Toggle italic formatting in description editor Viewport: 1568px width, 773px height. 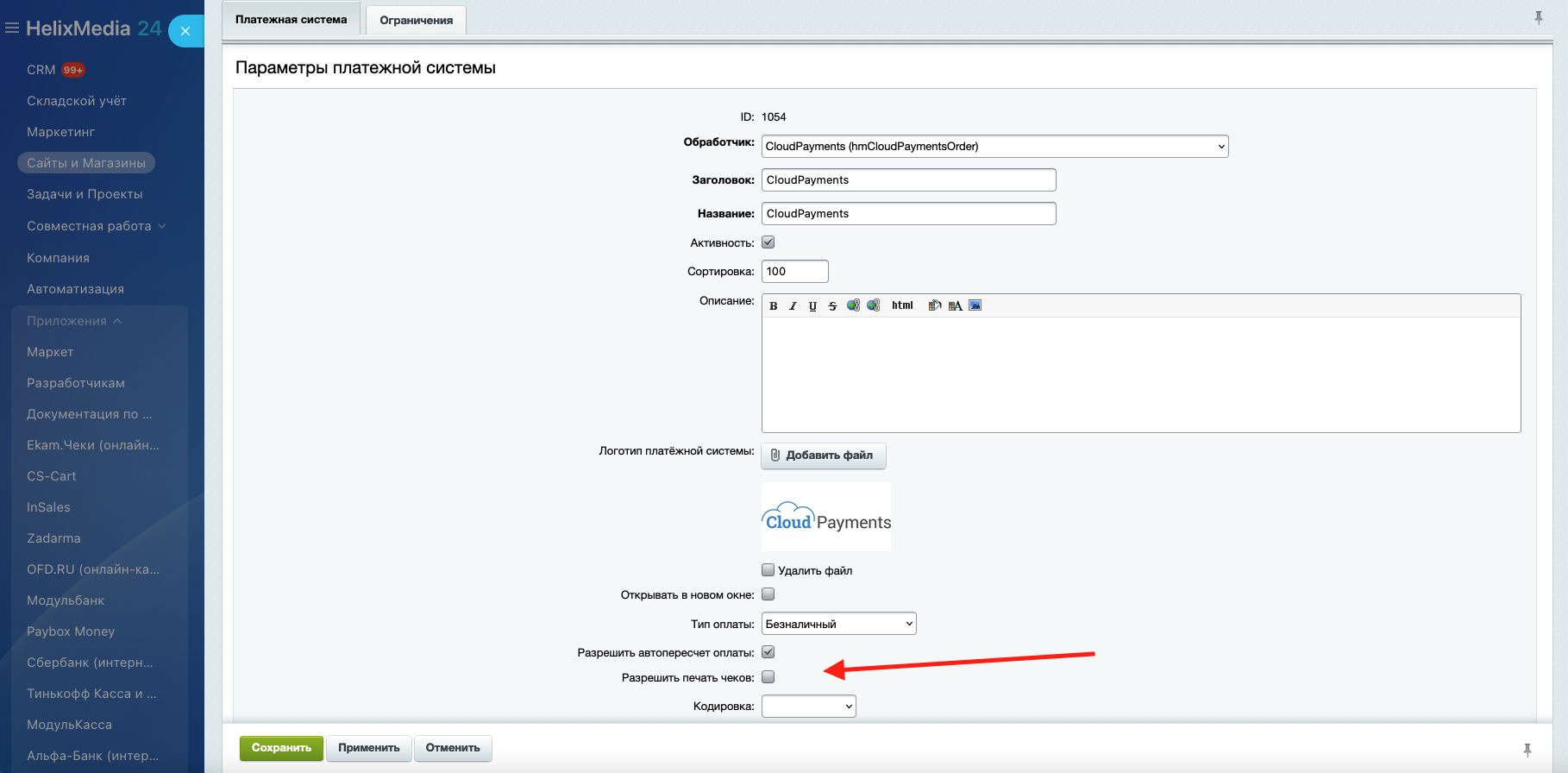coord(793,305)
